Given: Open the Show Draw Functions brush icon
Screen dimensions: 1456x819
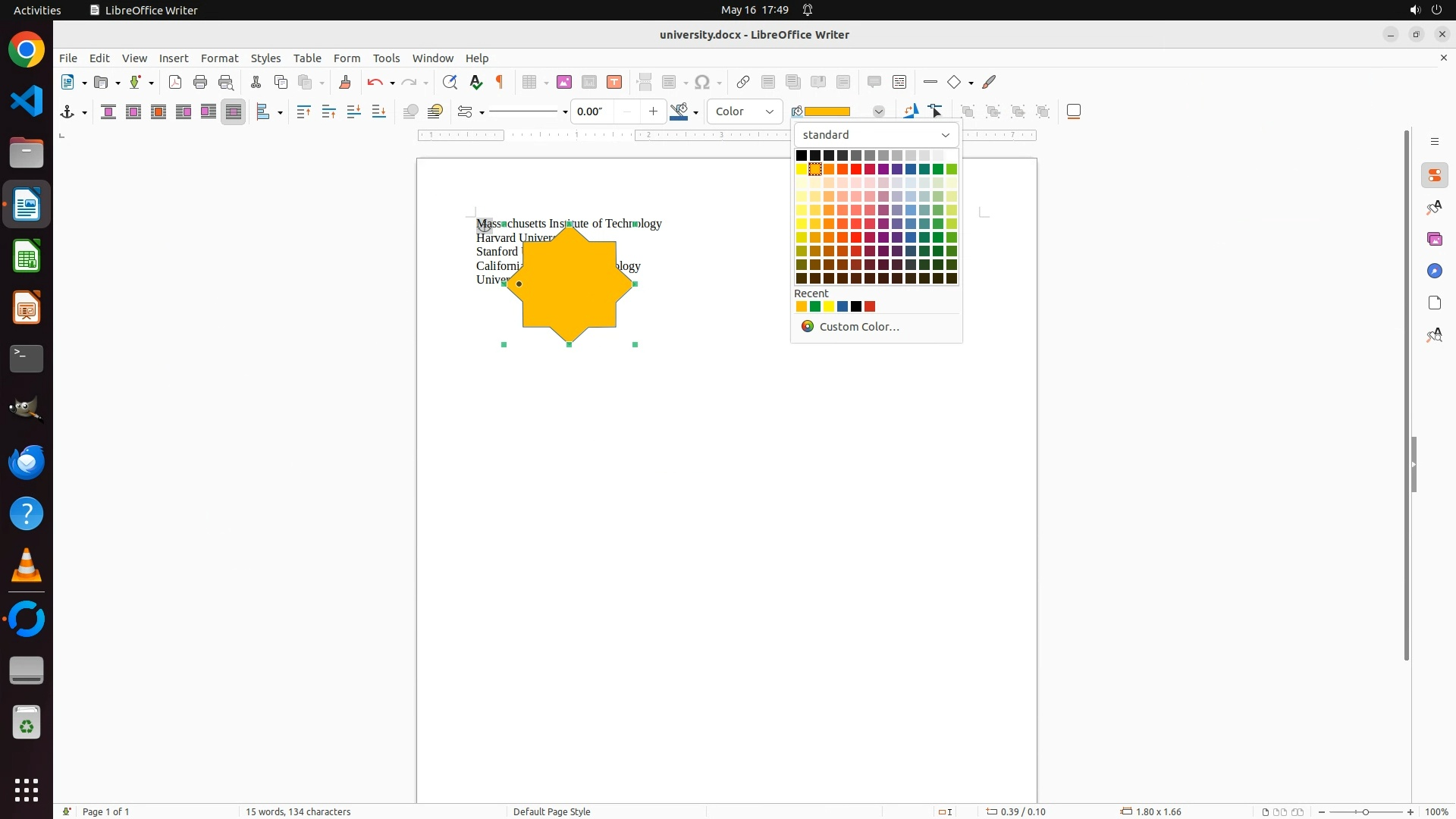Looking at the screenshot, I should click(990, 83).
